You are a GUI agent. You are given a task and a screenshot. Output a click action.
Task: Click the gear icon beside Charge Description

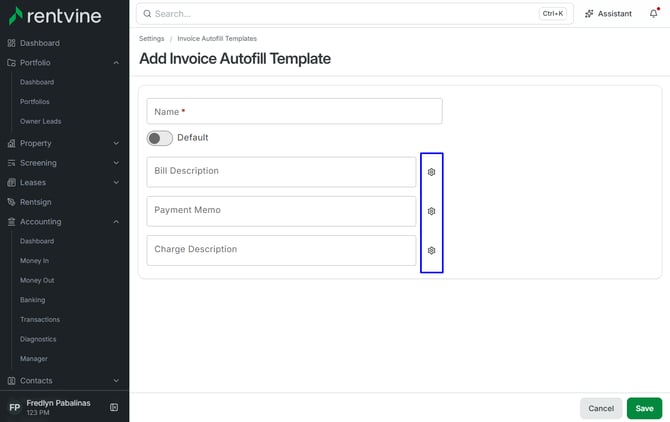pyautogui.click(x=431, y=250)
